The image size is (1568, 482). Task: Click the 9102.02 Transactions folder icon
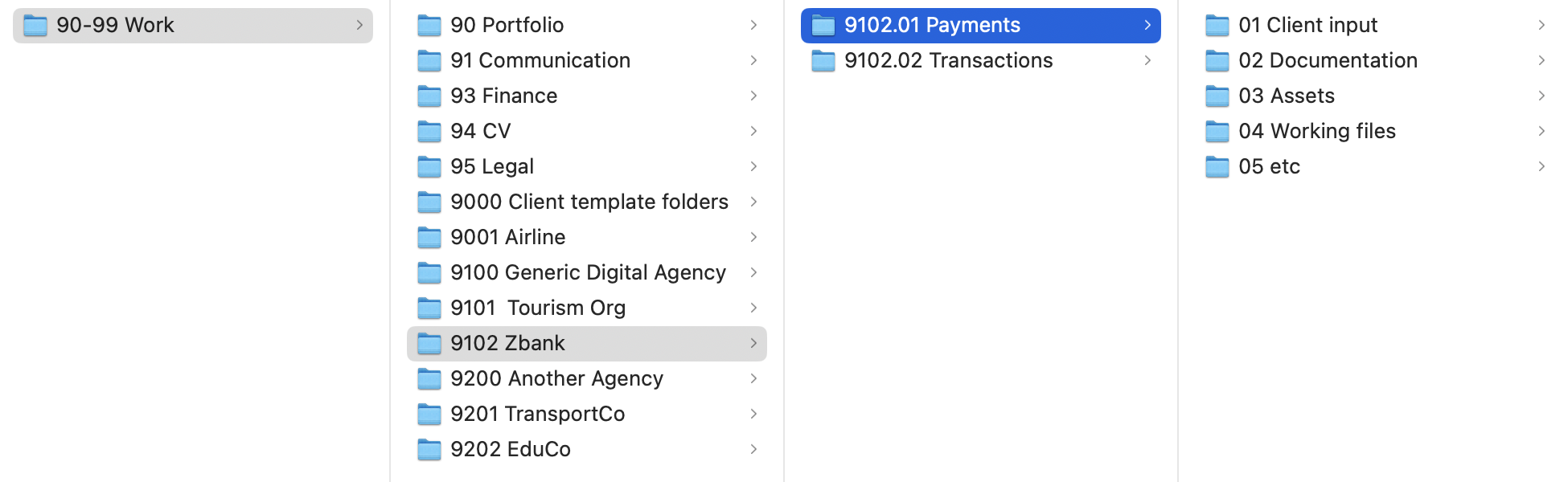pos(823,61)
